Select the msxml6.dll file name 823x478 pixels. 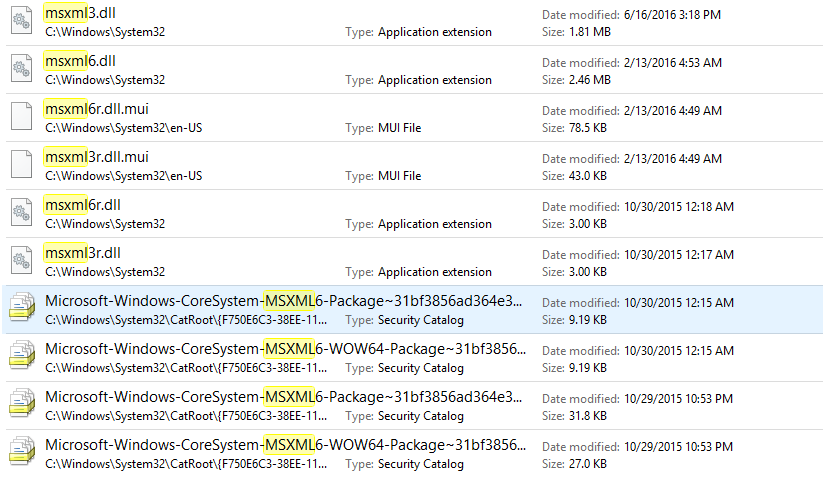point(80,61)
